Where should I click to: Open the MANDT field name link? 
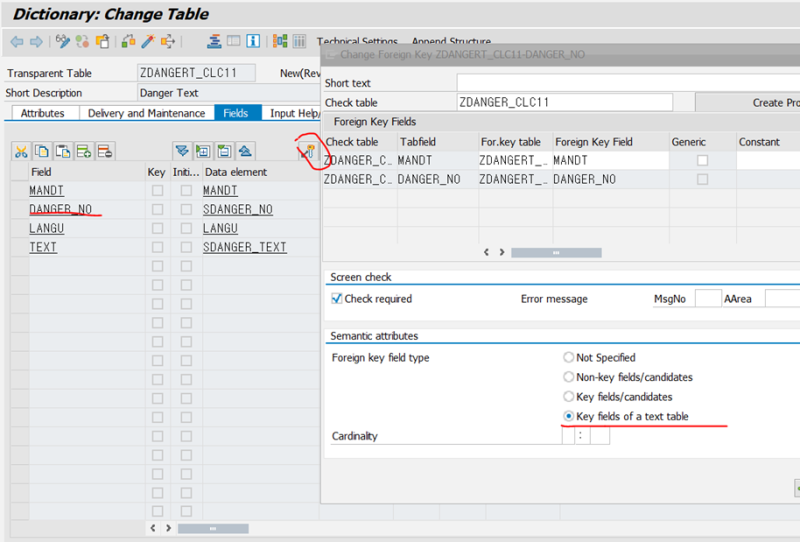click(46, 190)
